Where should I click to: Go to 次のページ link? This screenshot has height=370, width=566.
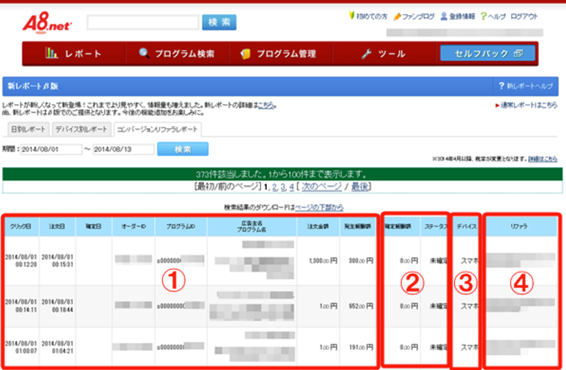tap(321, 187)
